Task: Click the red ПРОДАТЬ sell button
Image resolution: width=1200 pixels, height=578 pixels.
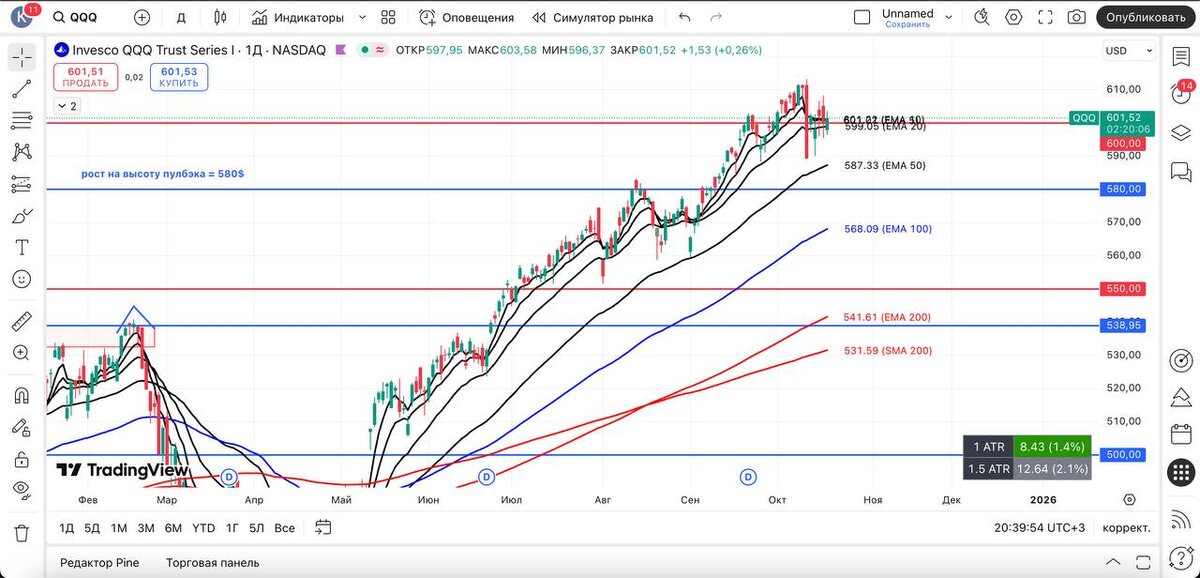Action: tap(85, 77)
